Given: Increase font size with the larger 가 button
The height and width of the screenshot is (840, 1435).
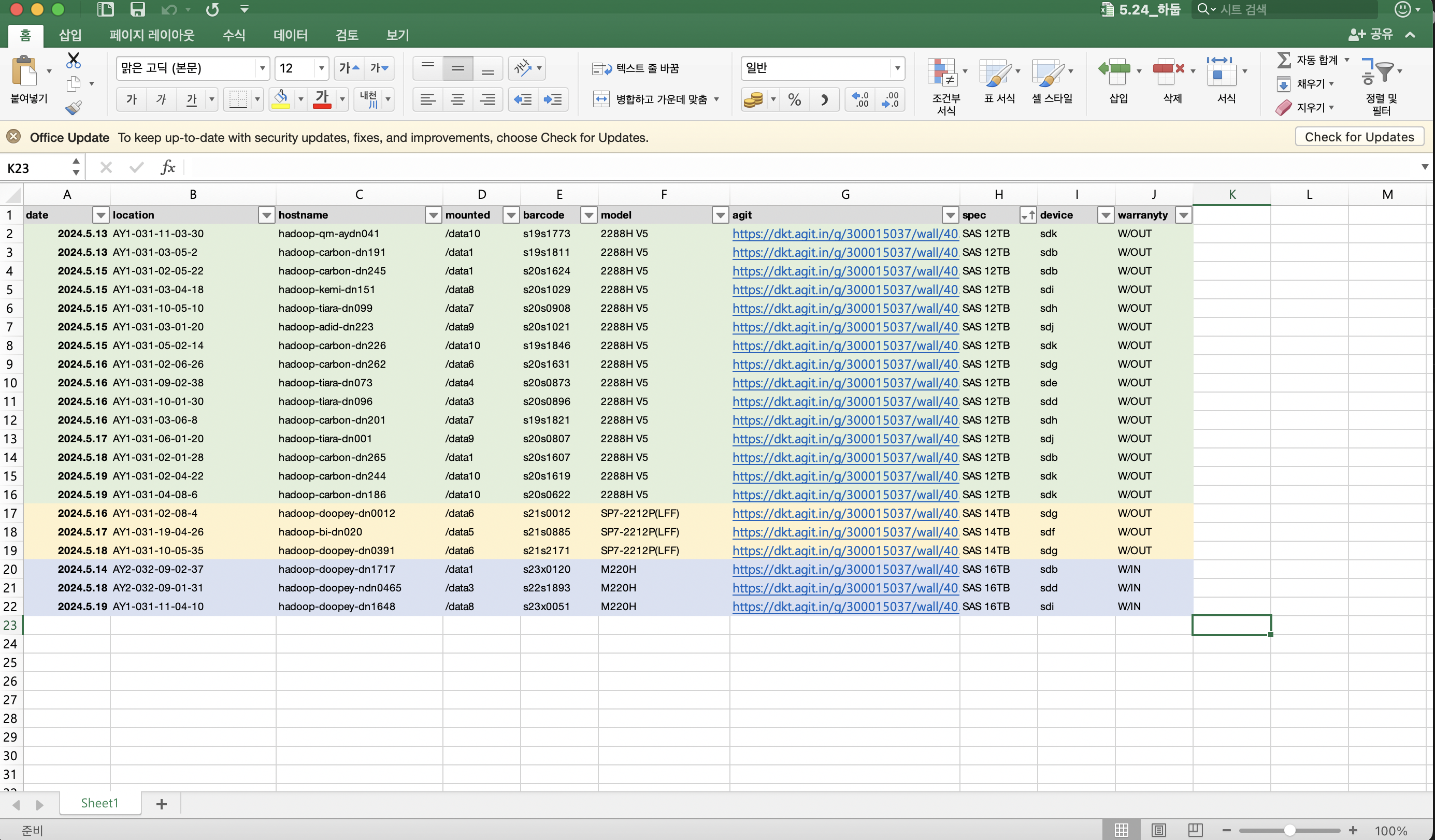Looking at the screenshot, I should [x=349, y=68].
